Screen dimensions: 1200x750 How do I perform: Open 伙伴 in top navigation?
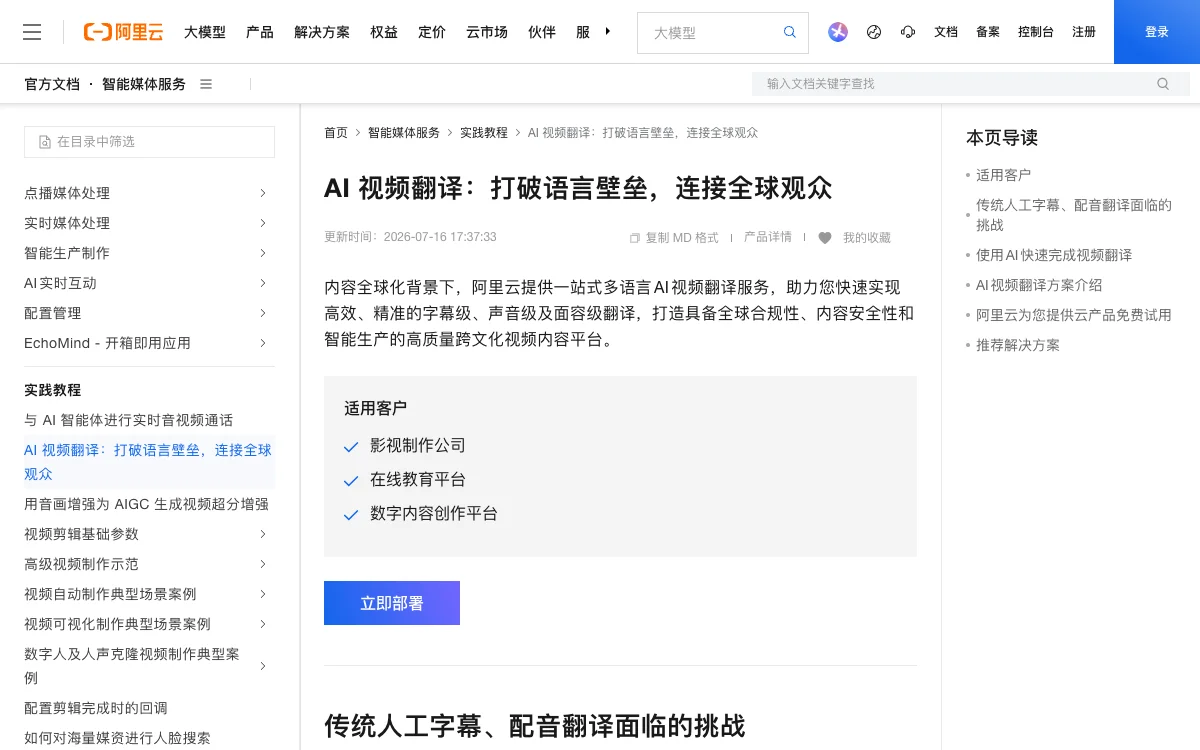pyautogui.click(x=542, y=32)
